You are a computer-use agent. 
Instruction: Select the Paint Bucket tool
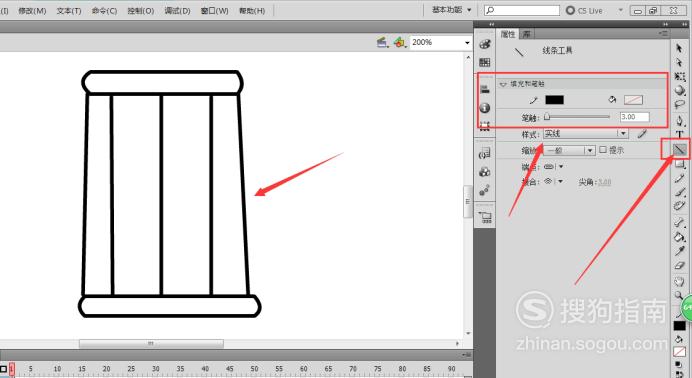point(679,237)
